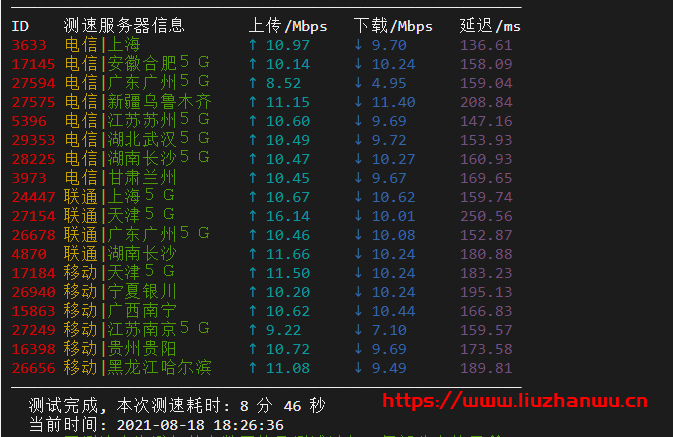The height and width of the screenshot is (437, 673).
Task: Click the 测速服务器信息 column header
Action: tap(124, 26)
